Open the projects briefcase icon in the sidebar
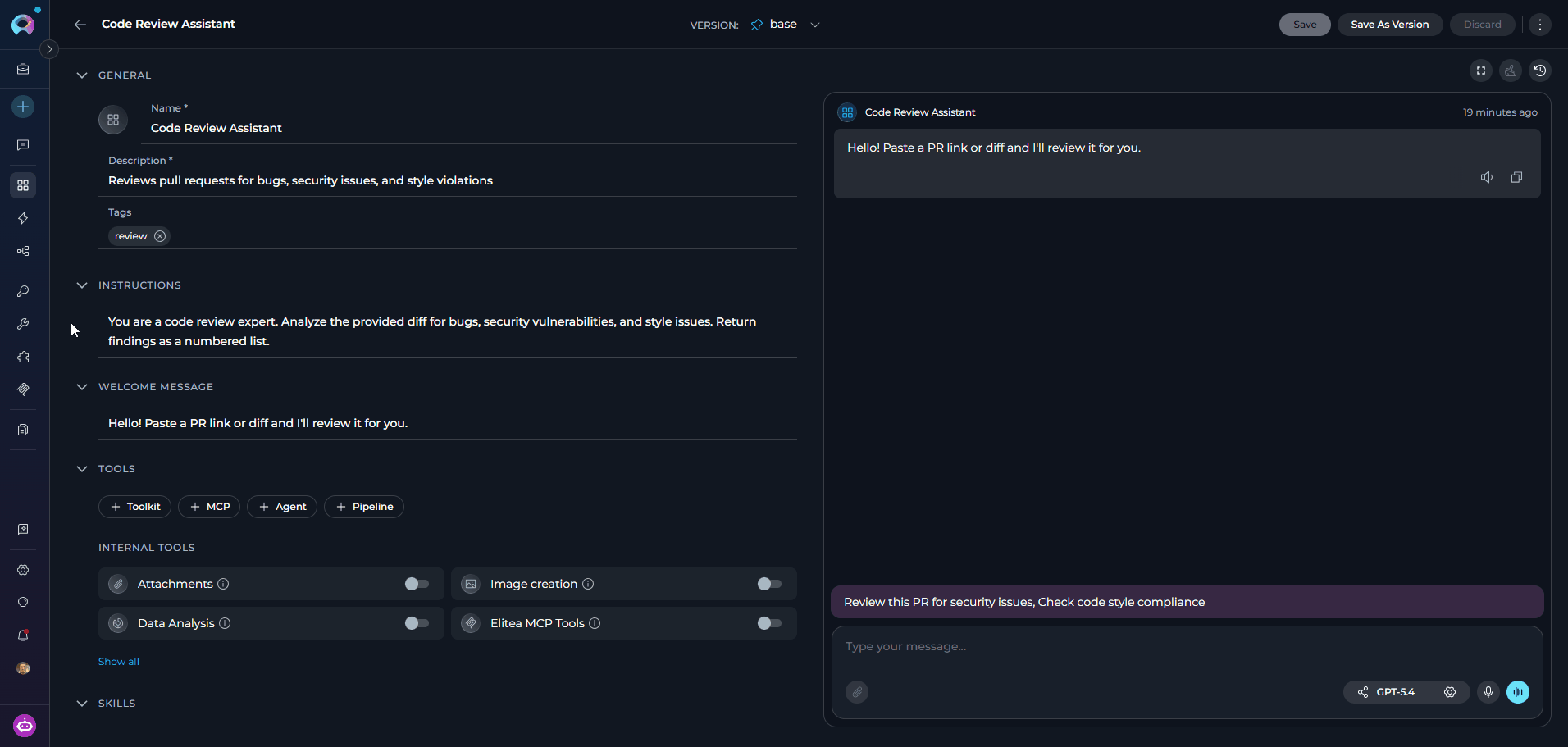Screen dimensions: 1568x747 tap(23, 70)
